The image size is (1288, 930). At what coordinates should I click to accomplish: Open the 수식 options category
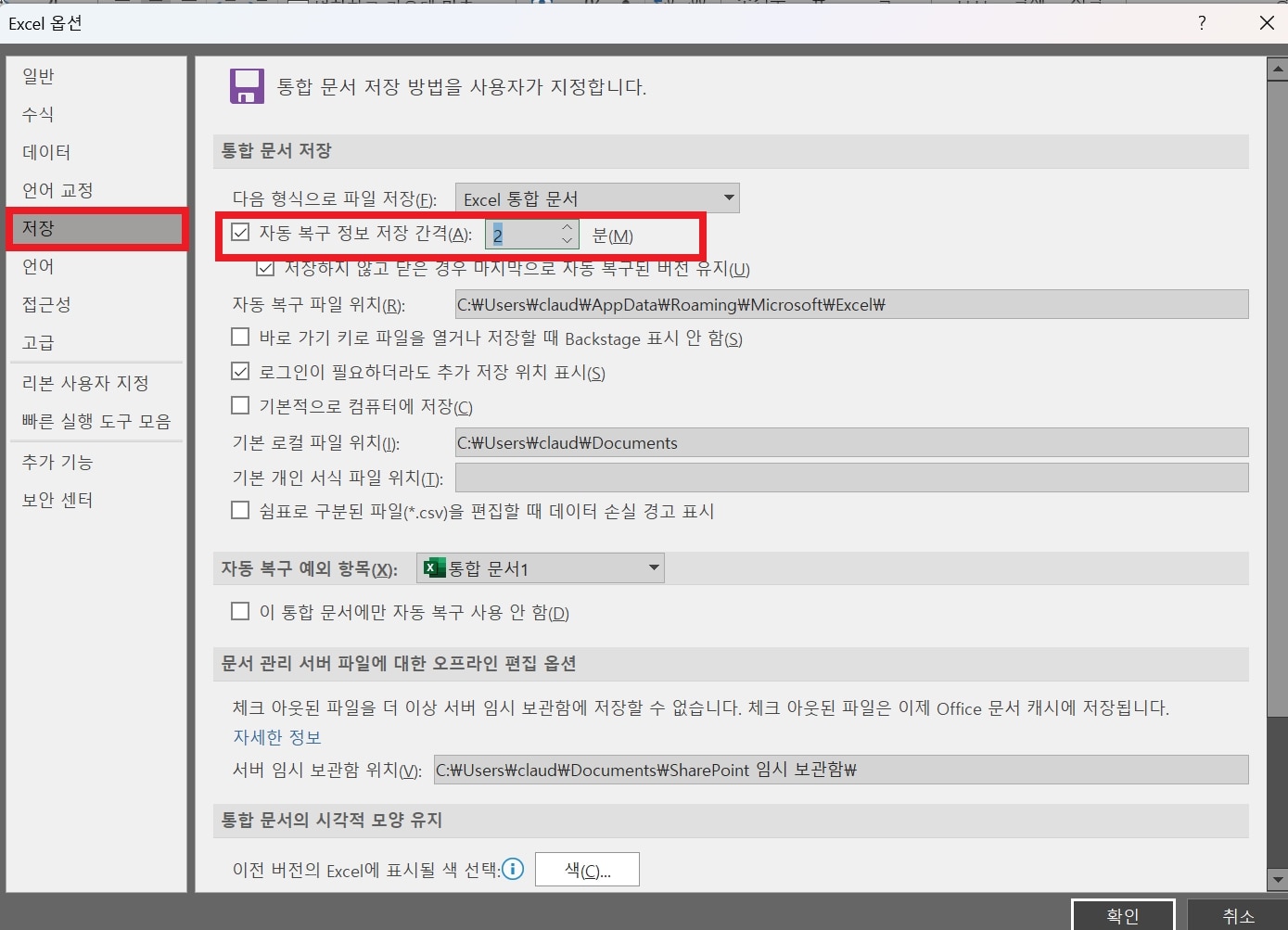click(38, 114)
